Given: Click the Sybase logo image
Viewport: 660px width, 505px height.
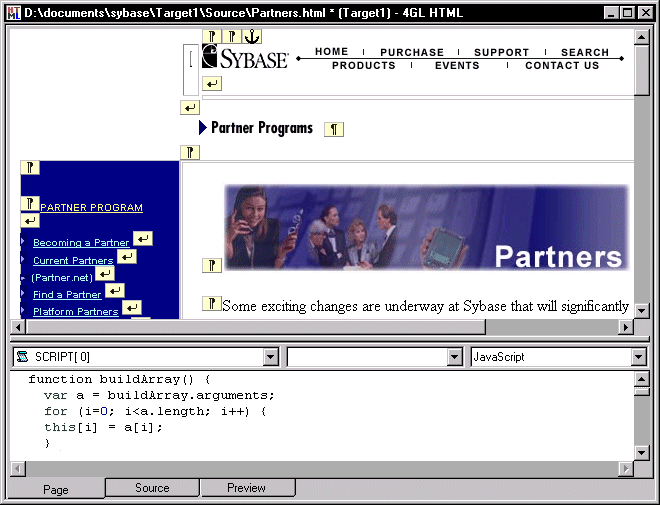Looking at the screenshot, I should click(245, 57).
